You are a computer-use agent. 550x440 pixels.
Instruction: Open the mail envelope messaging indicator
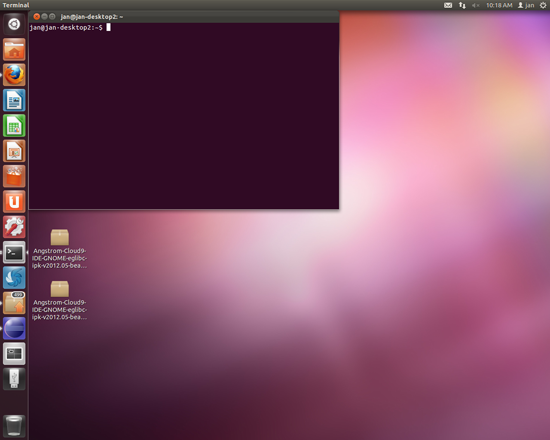tap(448, 5)
